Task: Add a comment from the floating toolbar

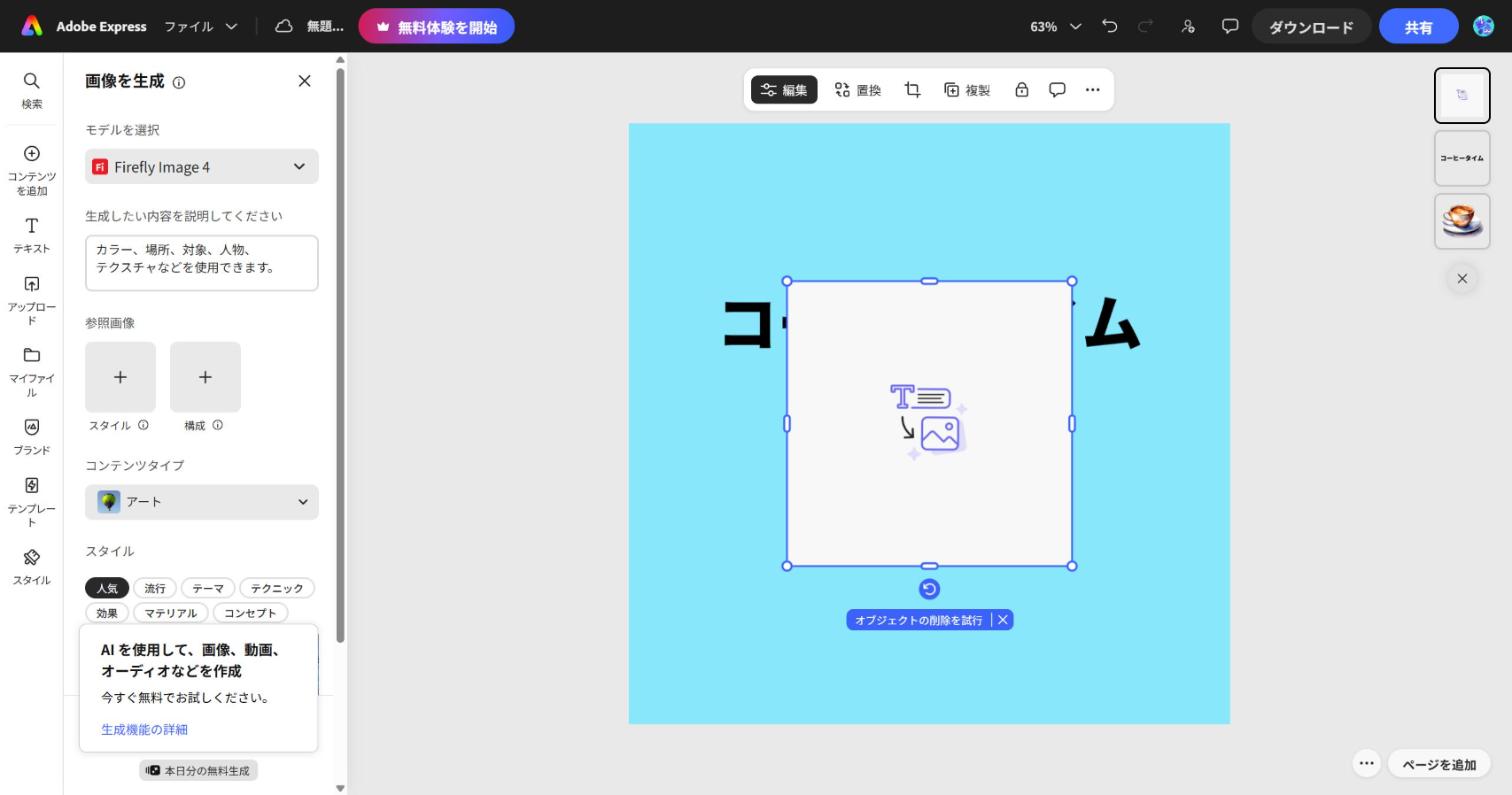Action: (x=1057, y=90)
